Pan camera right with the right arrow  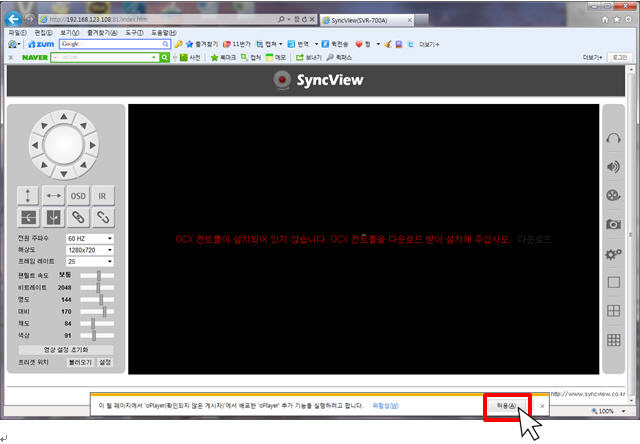[93, 145]
